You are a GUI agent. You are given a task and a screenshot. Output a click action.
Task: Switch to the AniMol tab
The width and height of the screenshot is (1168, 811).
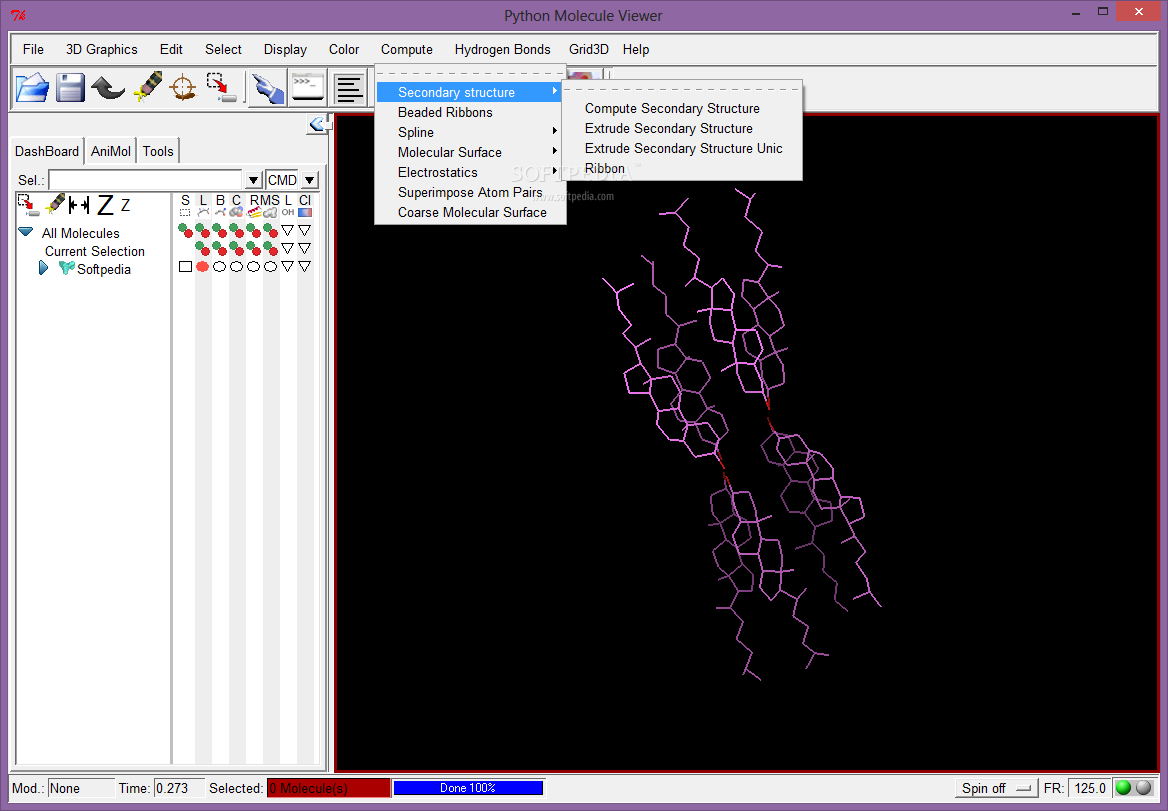pos(111,151)
